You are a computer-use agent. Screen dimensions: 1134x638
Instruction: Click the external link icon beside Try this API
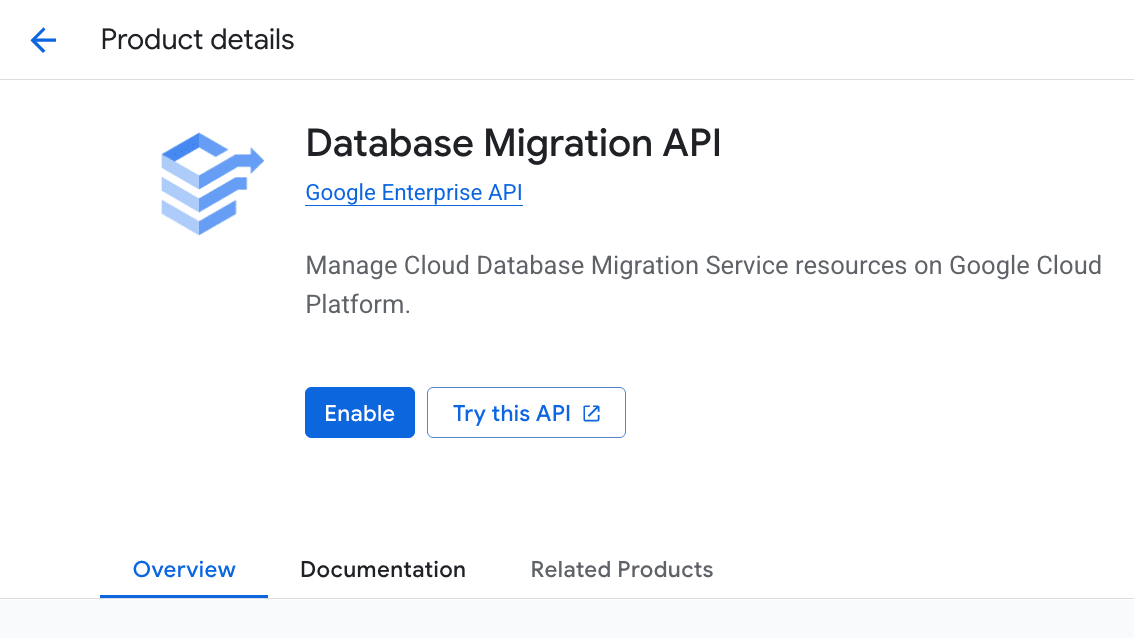[592, 413]
